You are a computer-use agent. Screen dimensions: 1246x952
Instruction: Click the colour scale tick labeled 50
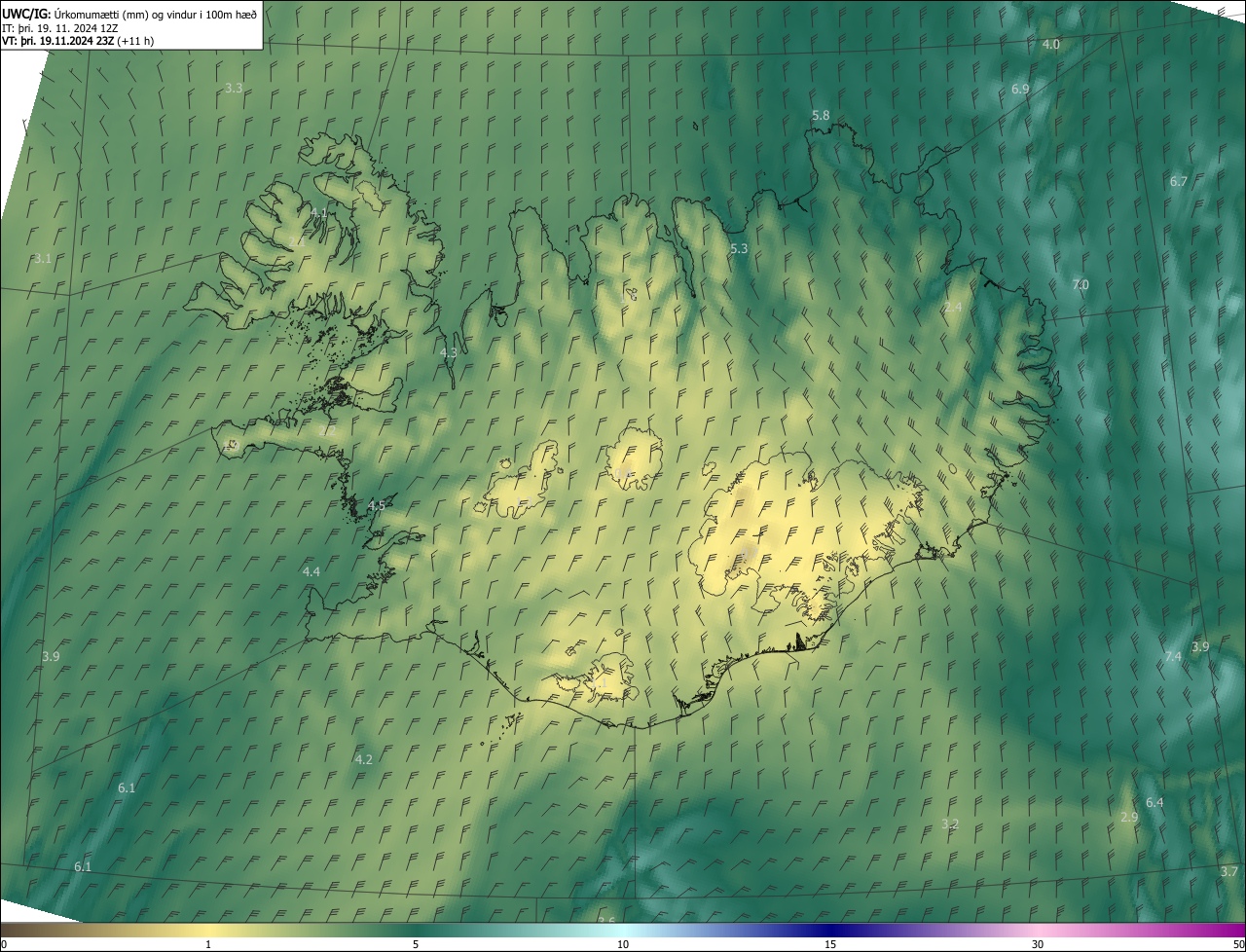[x=1238, y=945]
